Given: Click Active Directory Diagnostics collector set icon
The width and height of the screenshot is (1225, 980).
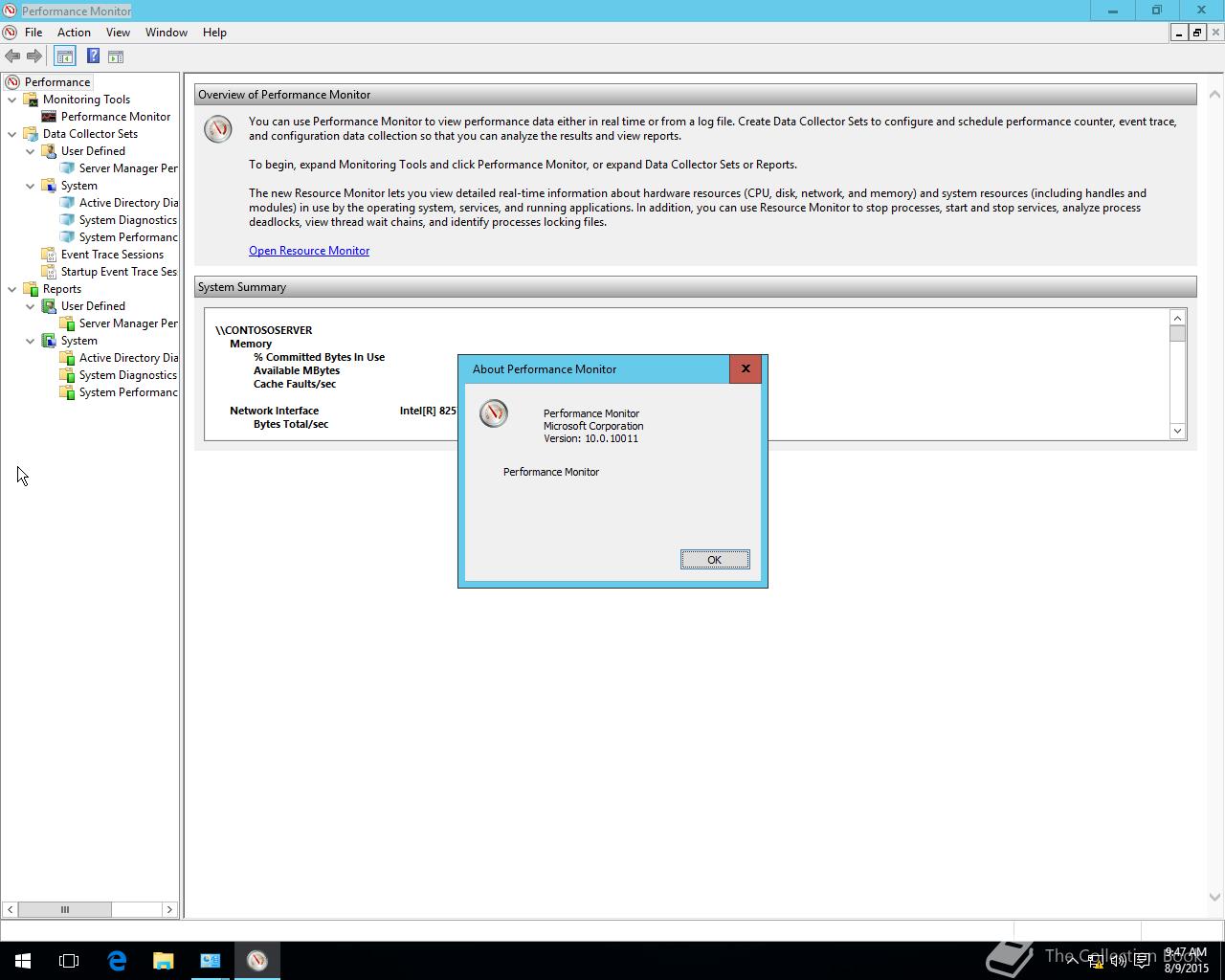Looking at the screenshot, I should (67, 203).
